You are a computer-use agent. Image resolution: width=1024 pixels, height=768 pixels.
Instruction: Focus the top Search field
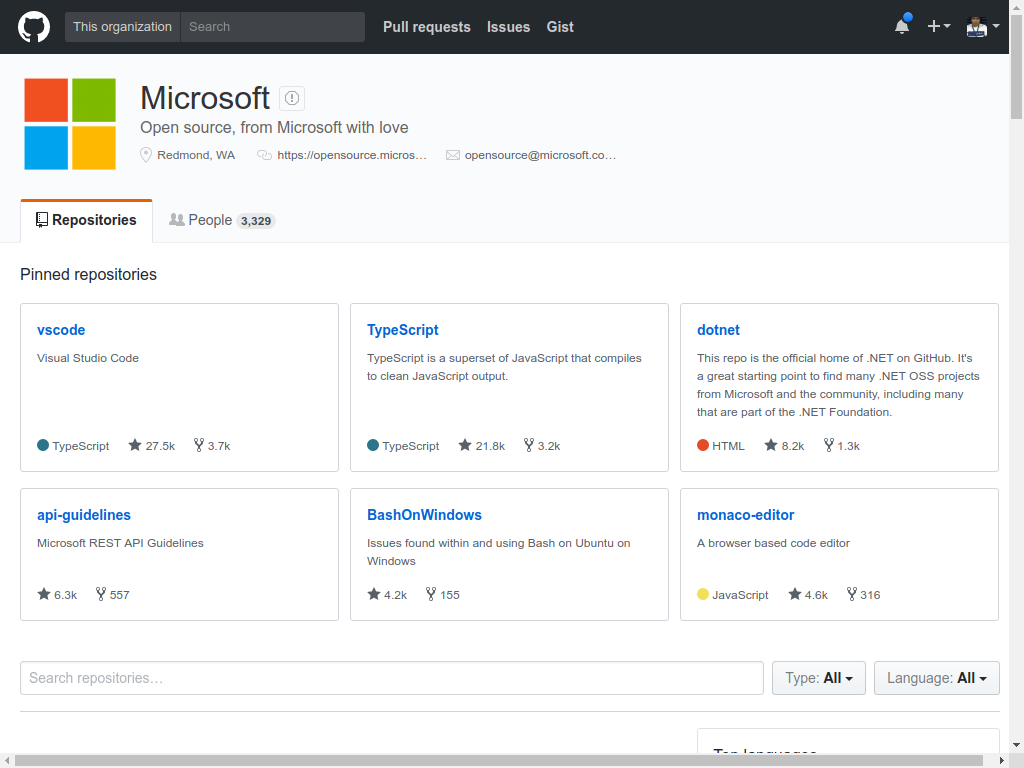[x=272, y=27]
